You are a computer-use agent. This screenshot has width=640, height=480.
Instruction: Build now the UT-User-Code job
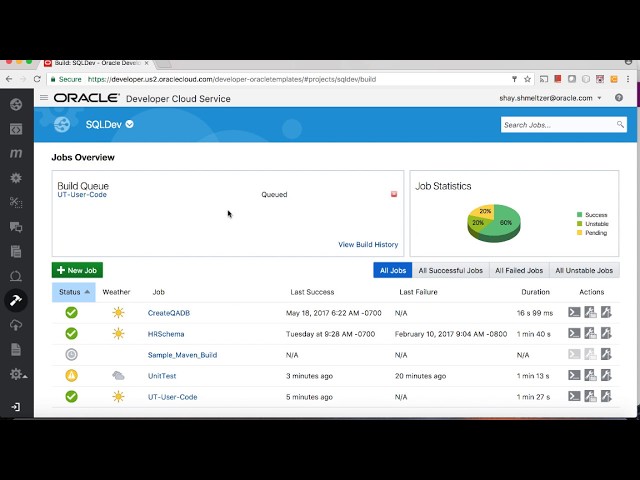(x=606, y=396)
